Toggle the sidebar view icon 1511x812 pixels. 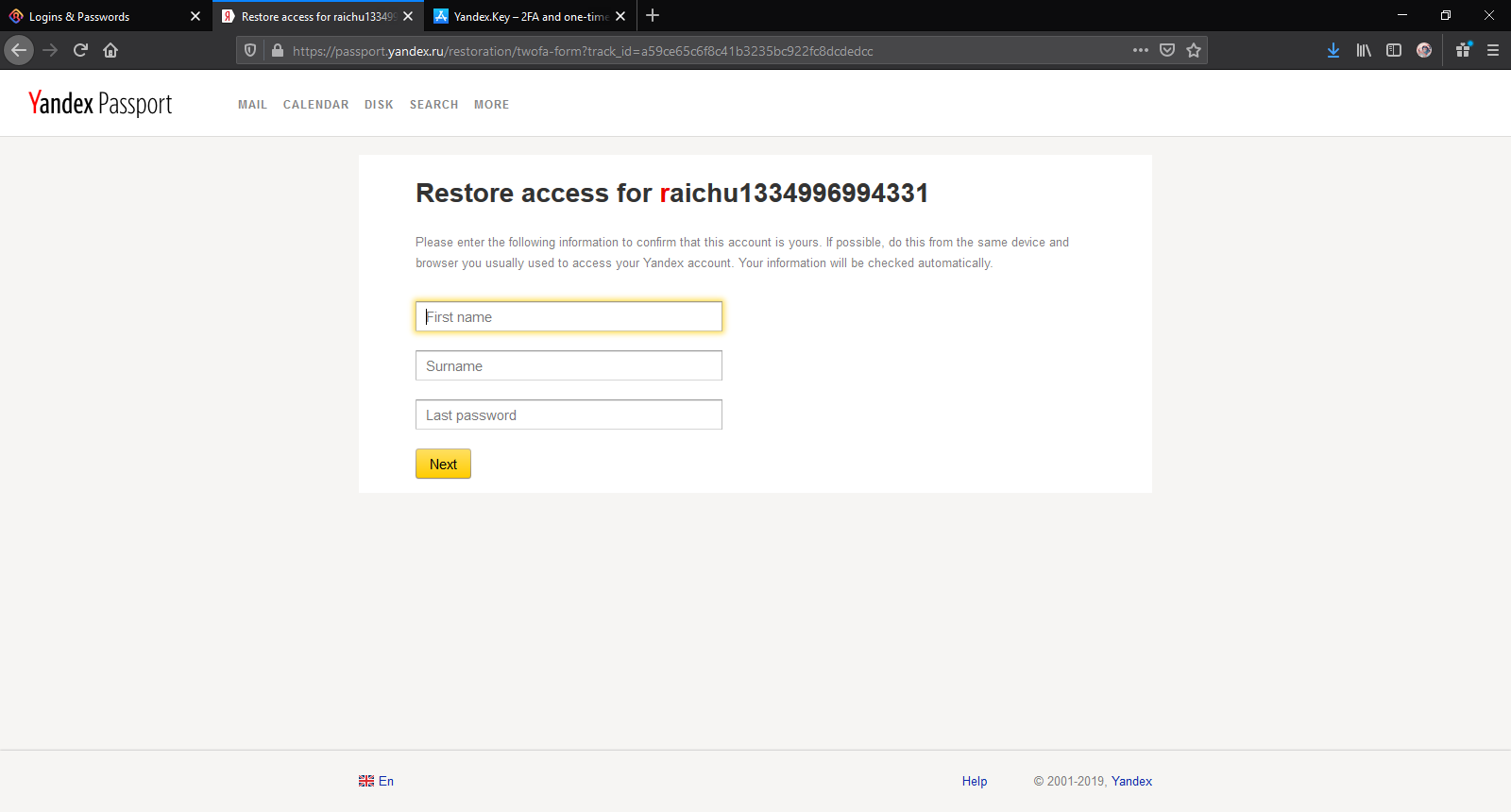[x=1394, y=50]
